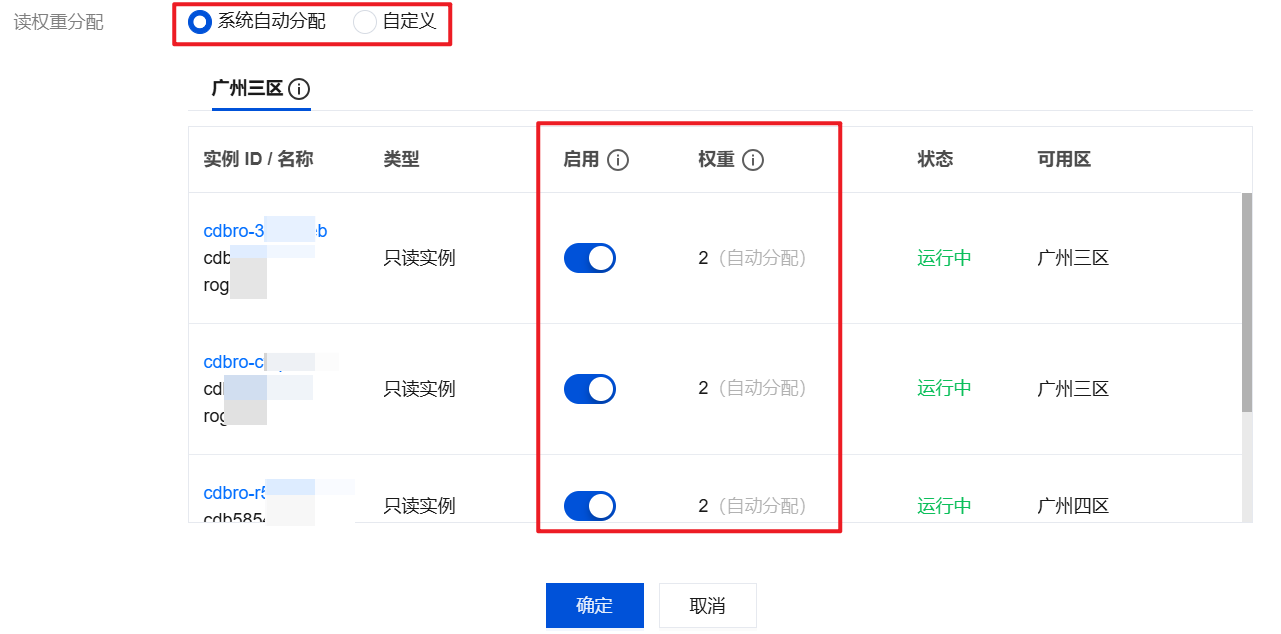This screenshot has height=634, width=1281.
Task: Click 实例 ID / 名称 column header
Action: [x=258, y=160]
